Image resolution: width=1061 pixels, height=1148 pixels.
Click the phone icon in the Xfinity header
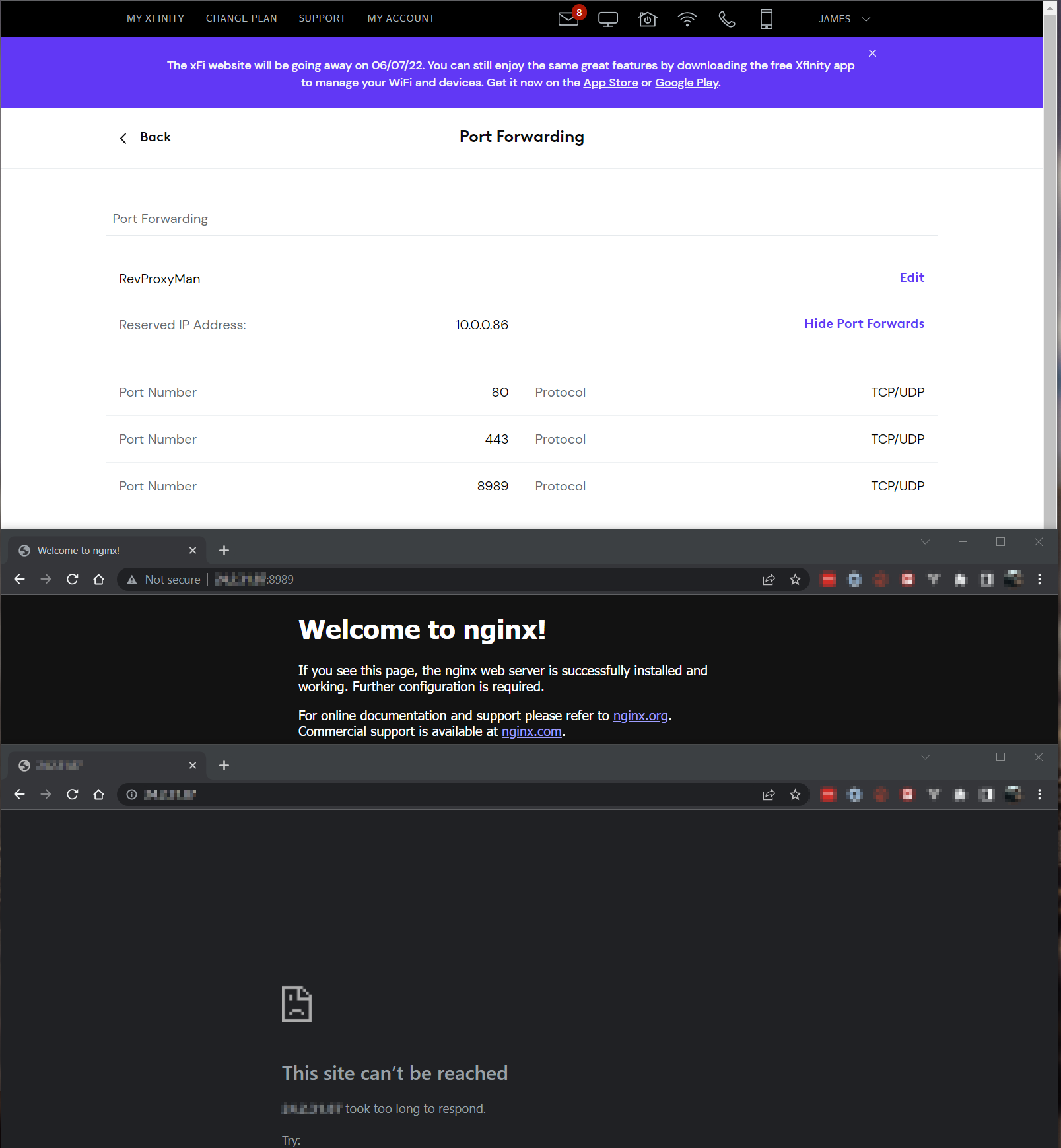pos(726,19)
